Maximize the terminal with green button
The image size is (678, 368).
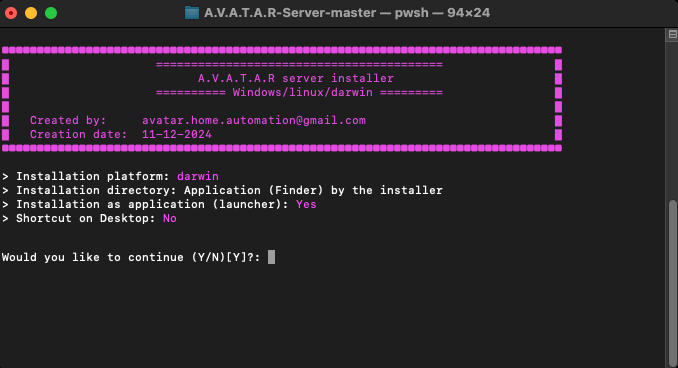(x=51, y=13)
